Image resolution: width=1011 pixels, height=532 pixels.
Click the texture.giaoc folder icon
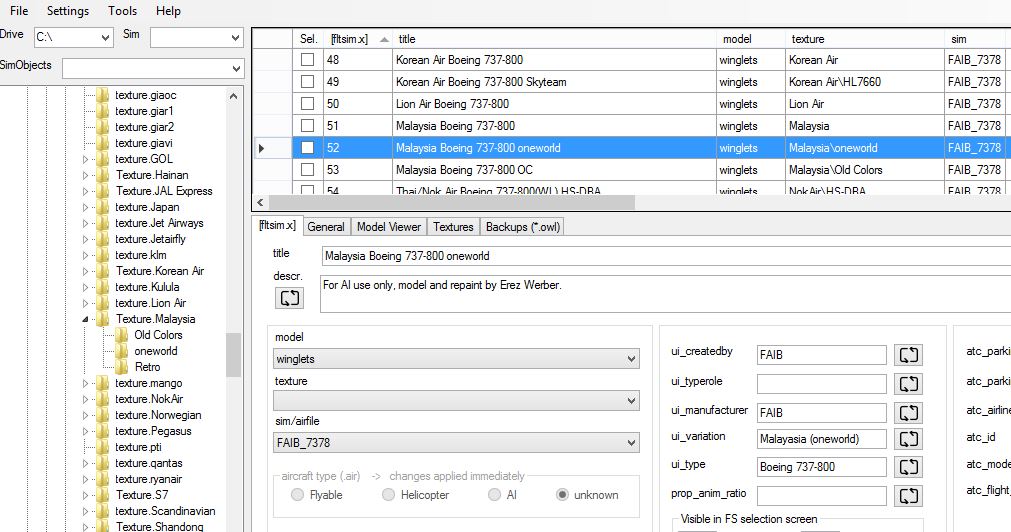[x=103, y=95]
